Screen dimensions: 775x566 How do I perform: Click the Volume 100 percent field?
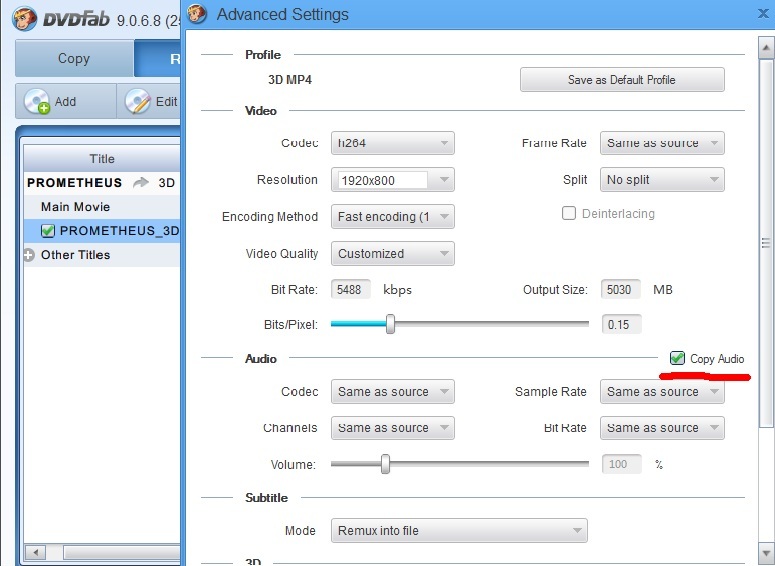tap(621, 464)
